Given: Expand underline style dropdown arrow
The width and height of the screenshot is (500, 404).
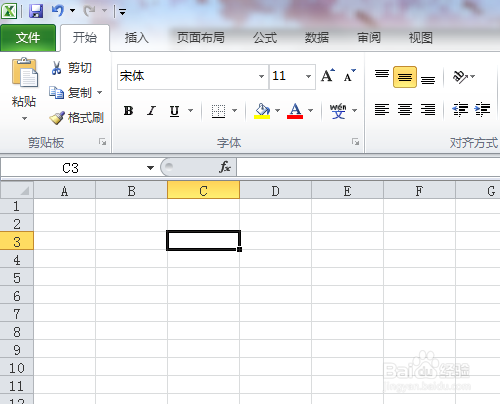Looking at the screenshot, I should coord(191,110).
